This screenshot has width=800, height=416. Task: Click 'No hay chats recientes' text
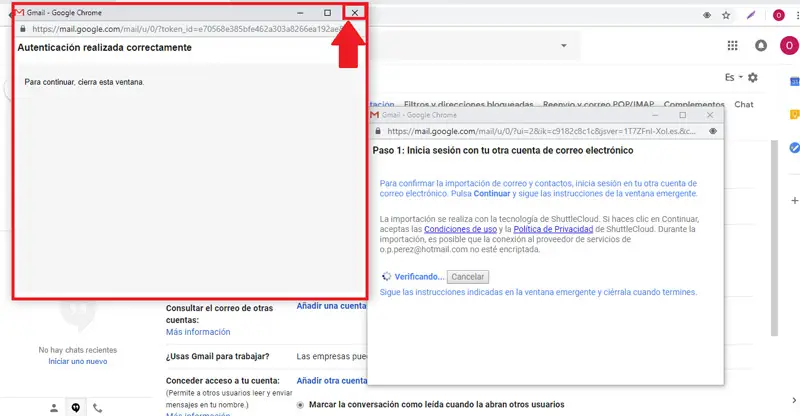[x=78, y=350]
